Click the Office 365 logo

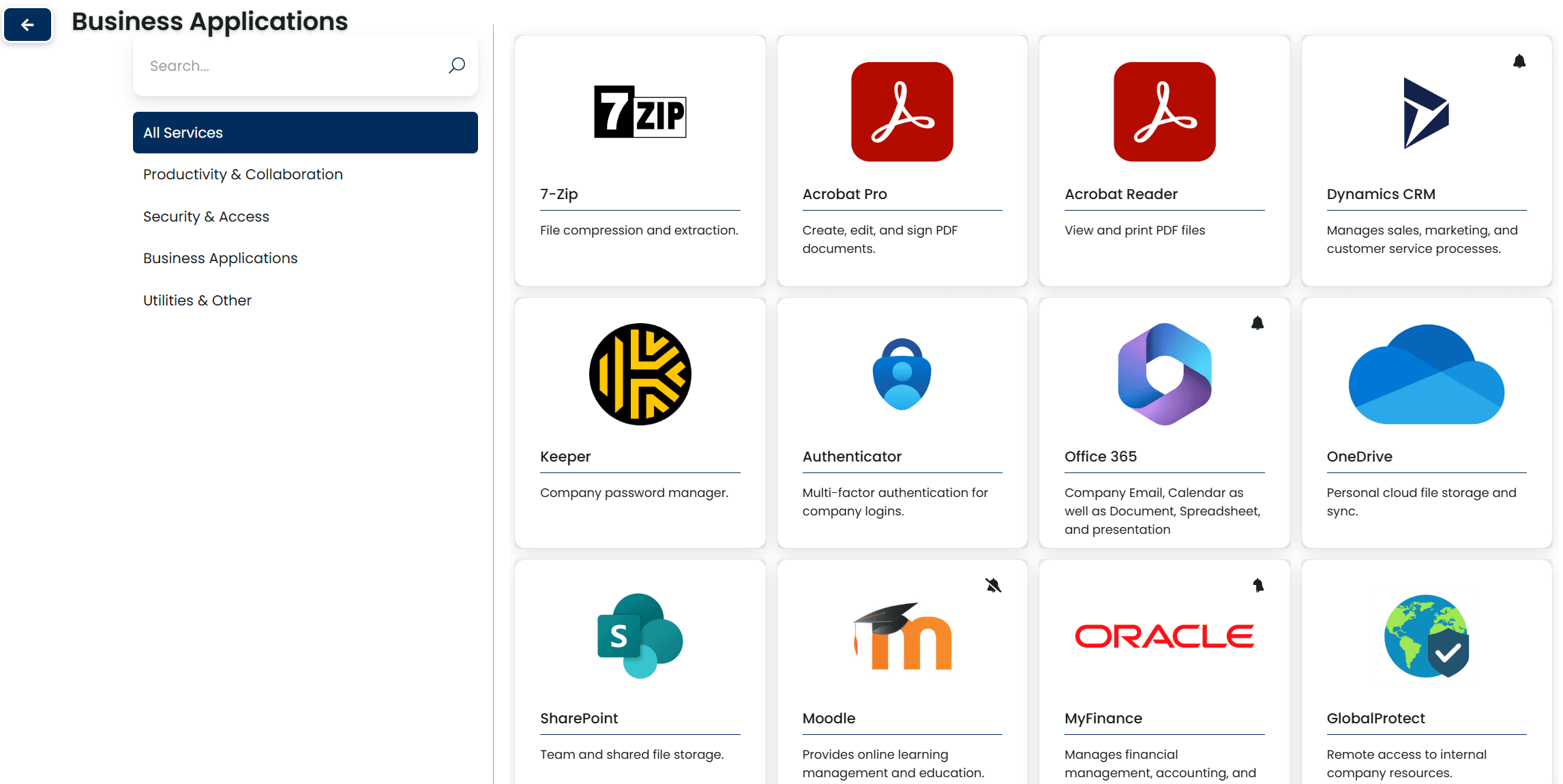[1164, 374]
